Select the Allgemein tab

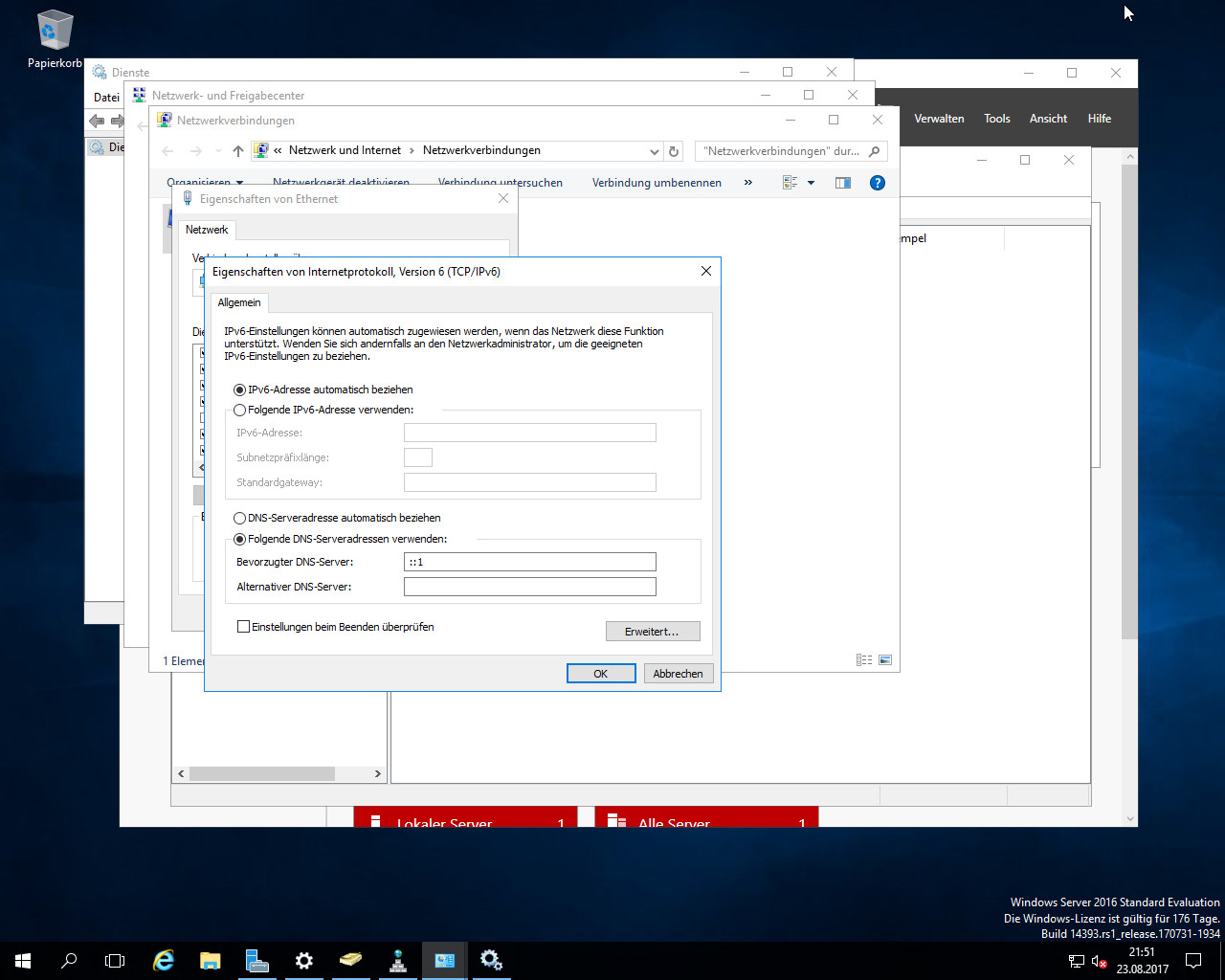pos(239,302)
